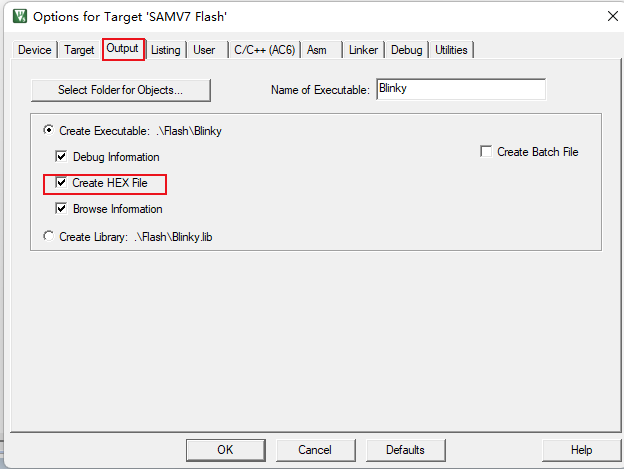624x469 pixels.
Task: Go to the Utilities tab
Action: click(451, 50)
